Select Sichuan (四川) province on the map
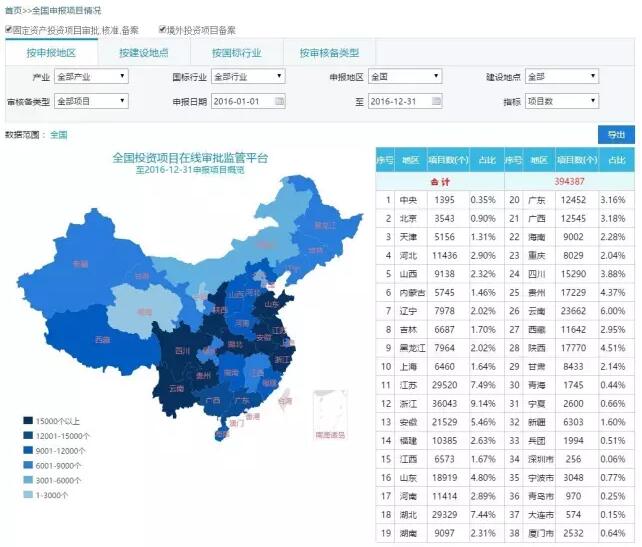The height and width of the screenshot is (547, 642). [x=182, y=350]
